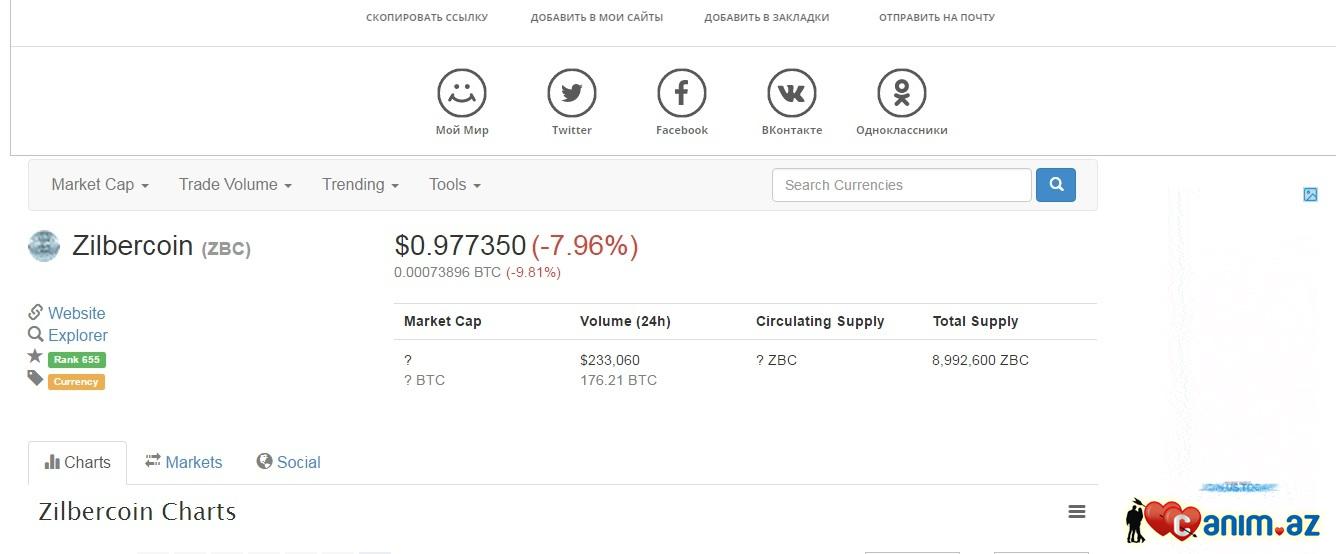Open the Tools dropdown menu

455,185
